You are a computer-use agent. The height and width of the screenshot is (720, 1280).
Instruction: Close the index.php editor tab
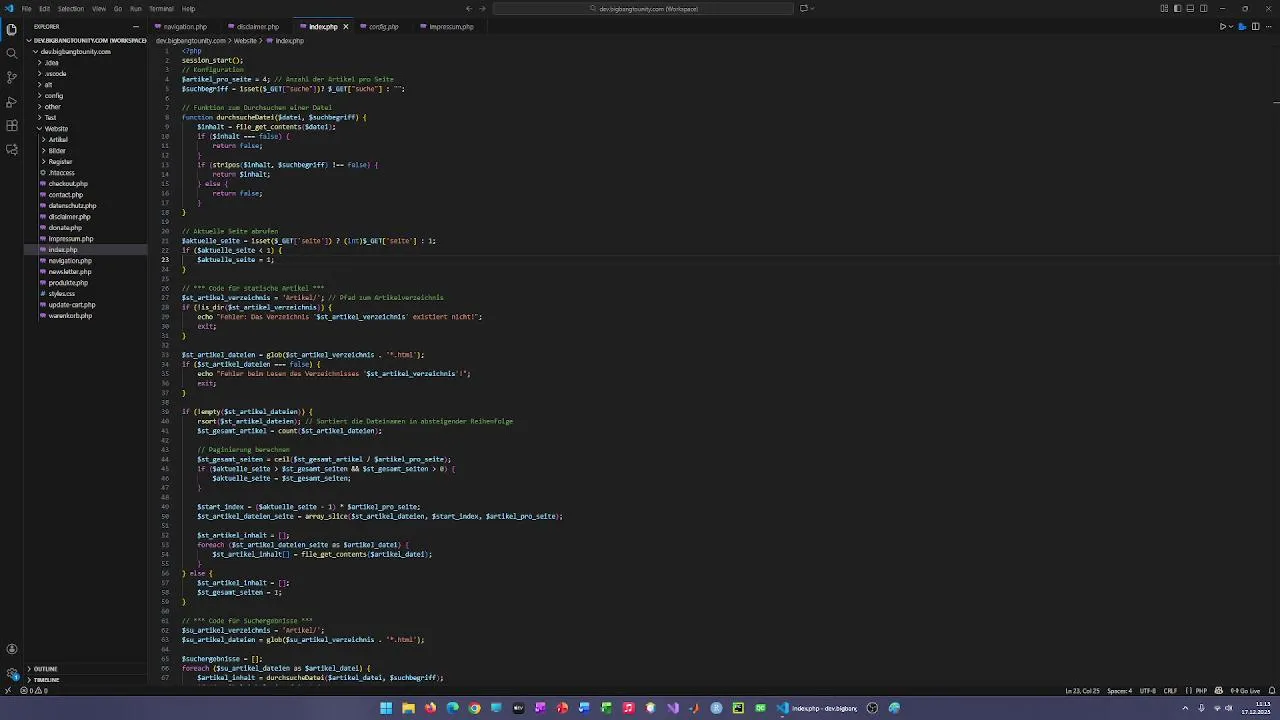346,27
